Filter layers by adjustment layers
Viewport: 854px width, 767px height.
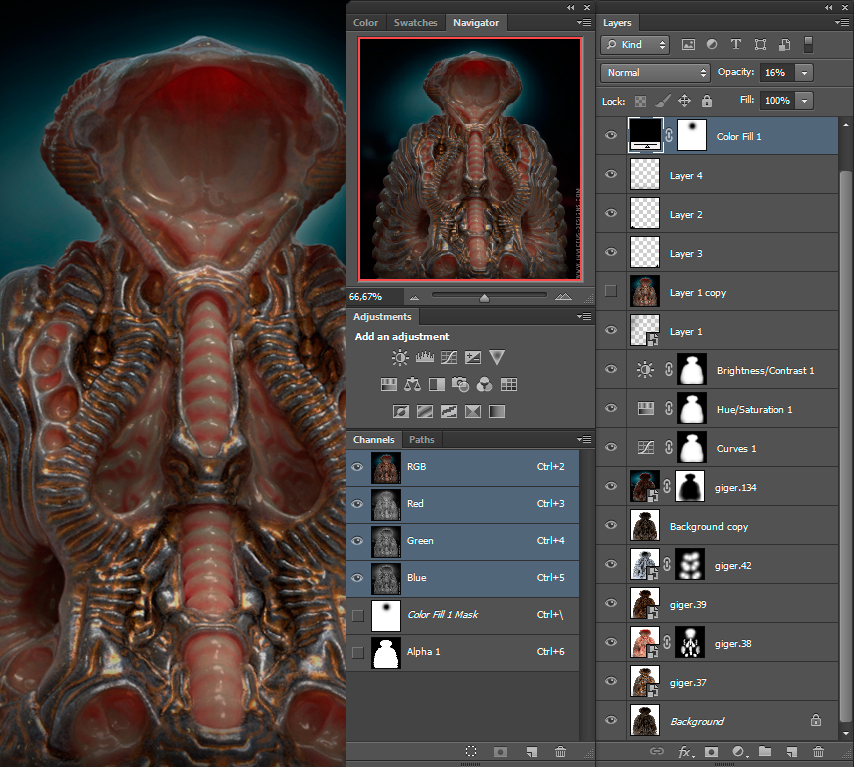[x=712, y=45]
